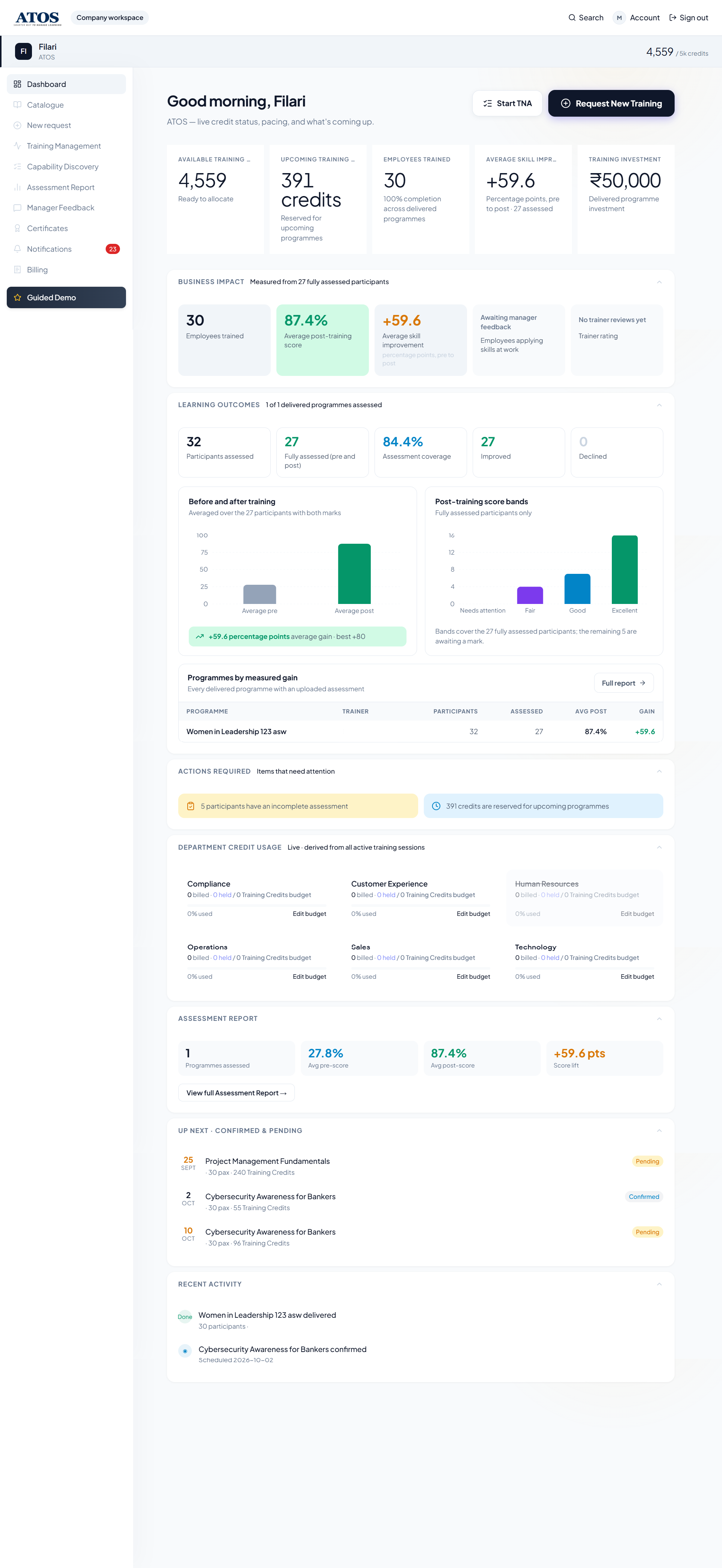
Task: Click the Assessment Report bar-chart icon
Action: [17, 187]
